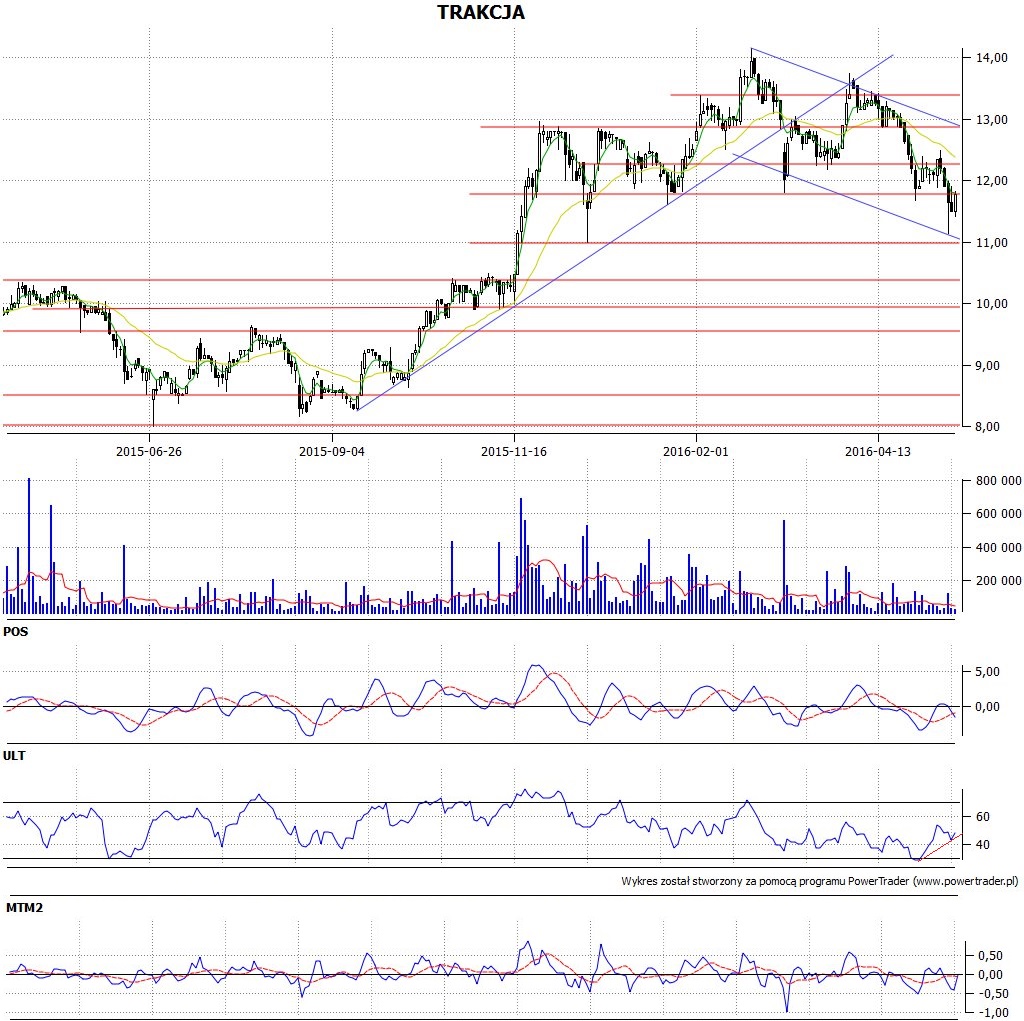Click the 60 value on ULT axis

983,817
